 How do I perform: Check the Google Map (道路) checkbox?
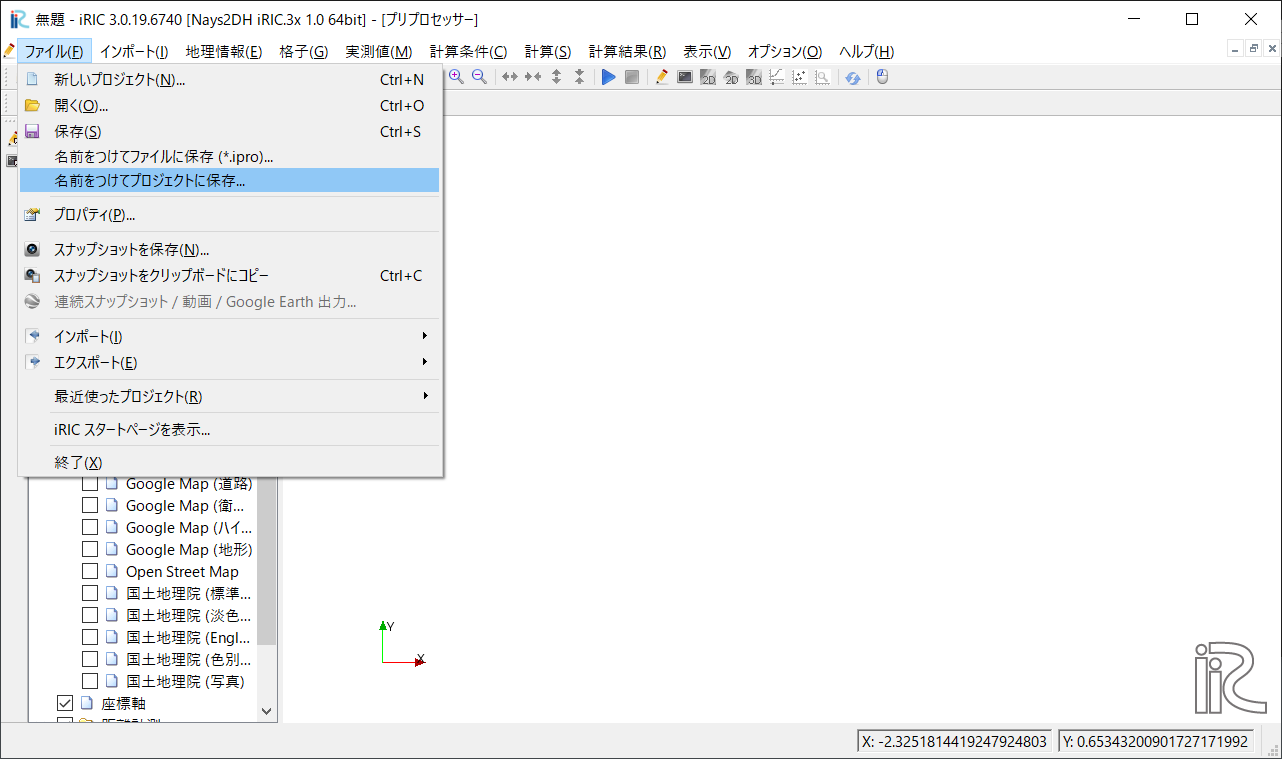90,484
